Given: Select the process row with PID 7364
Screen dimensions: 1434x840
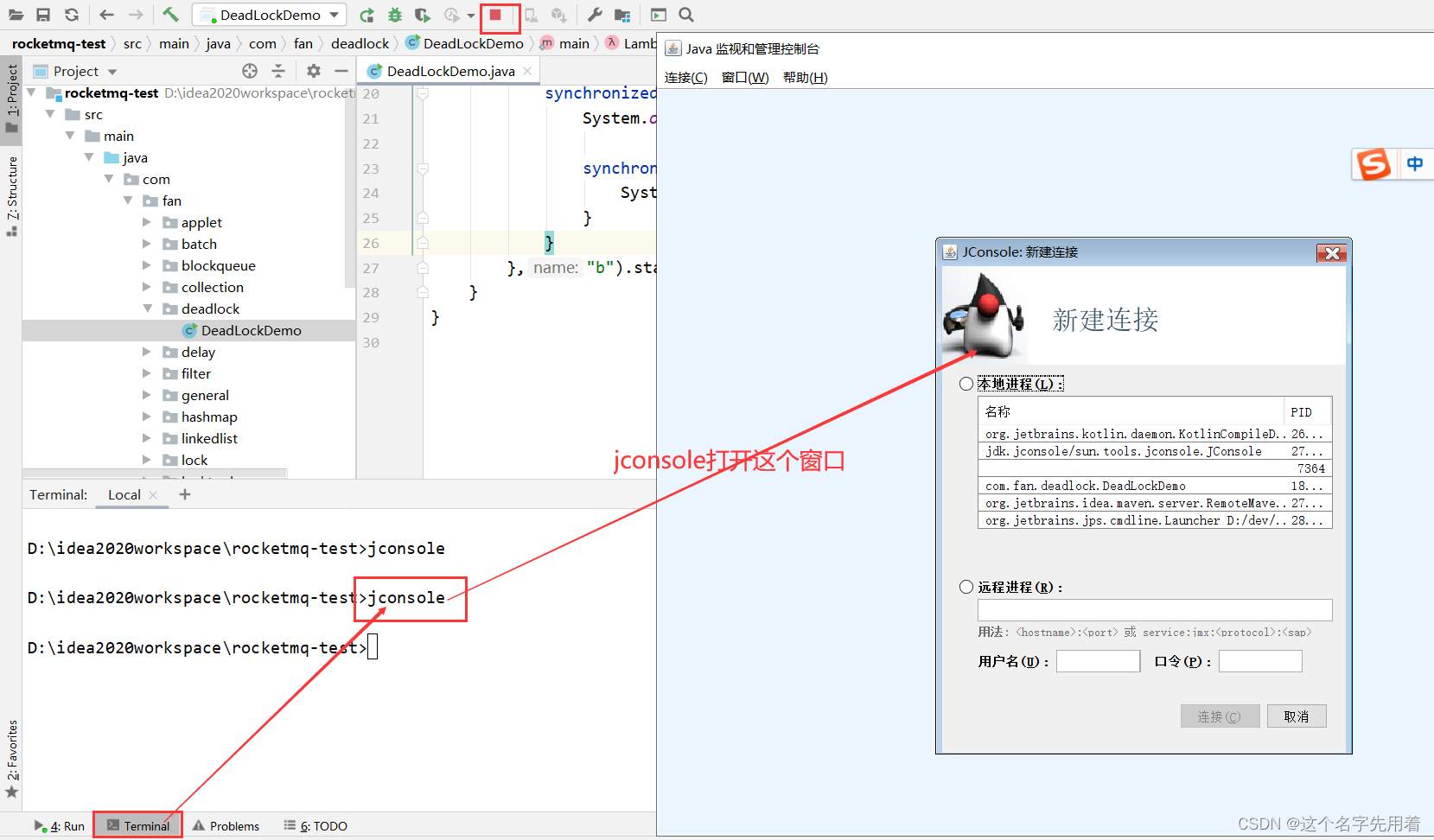Looking at the screenshot, I should pyautogui.click(x=1155, y=468).
